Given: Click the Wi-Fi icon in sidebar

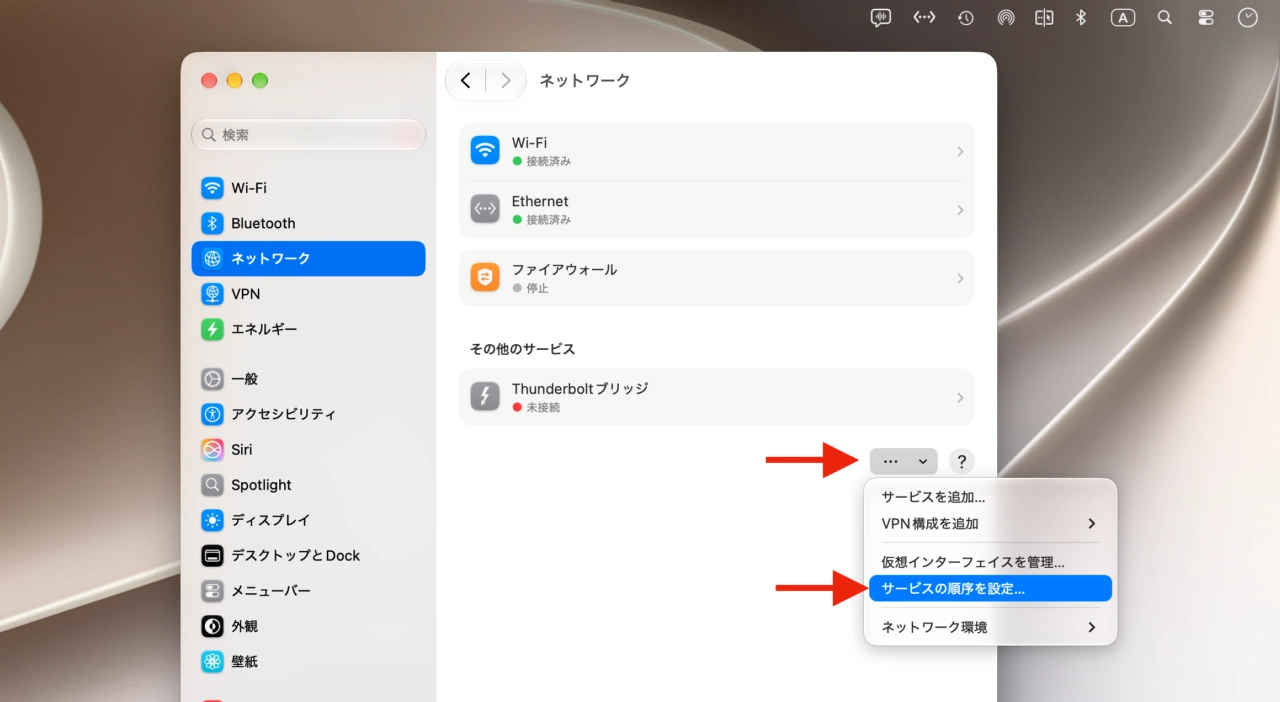Looking at the screenshot, I should 212,188.
